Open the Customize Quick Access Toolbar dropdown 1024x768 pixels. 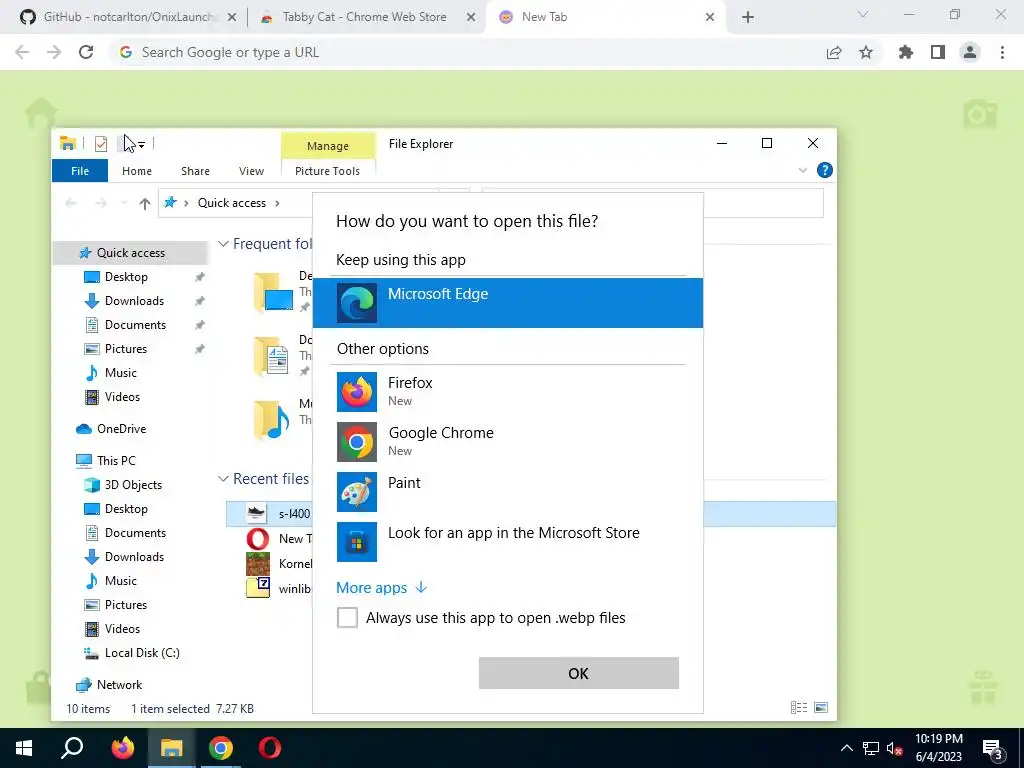(x=141, y=144)
